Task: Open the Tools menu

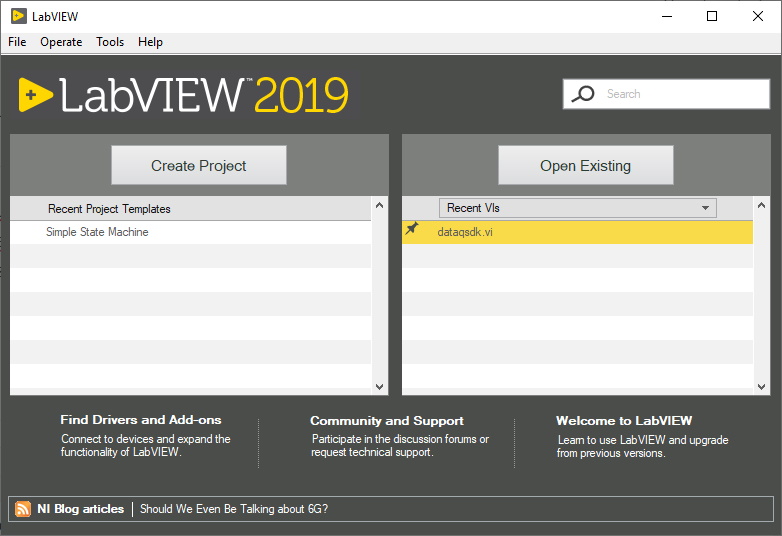Action: click(110, 42)
